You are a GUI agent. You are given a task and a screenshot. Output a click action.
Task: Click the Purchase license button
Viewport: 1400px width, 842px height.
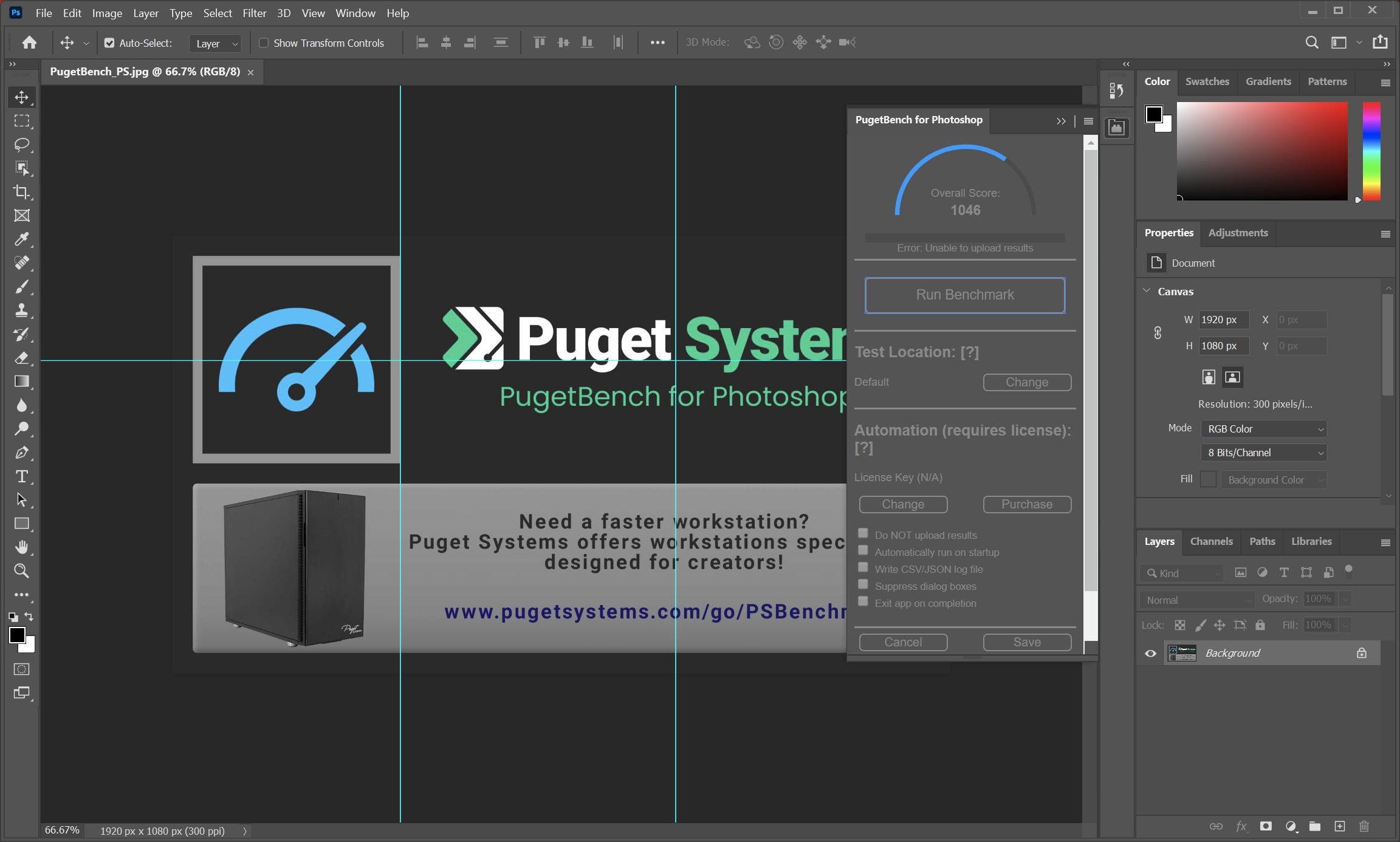click(1026, 504)
